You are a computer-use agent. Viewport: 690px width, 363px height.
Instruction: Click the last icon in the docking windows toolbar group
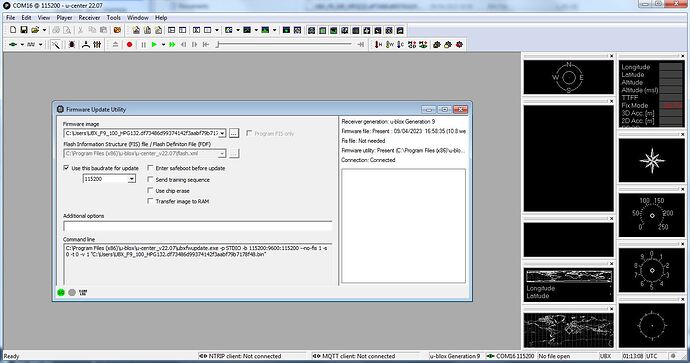pyautogui.click(x=400, y=30)
